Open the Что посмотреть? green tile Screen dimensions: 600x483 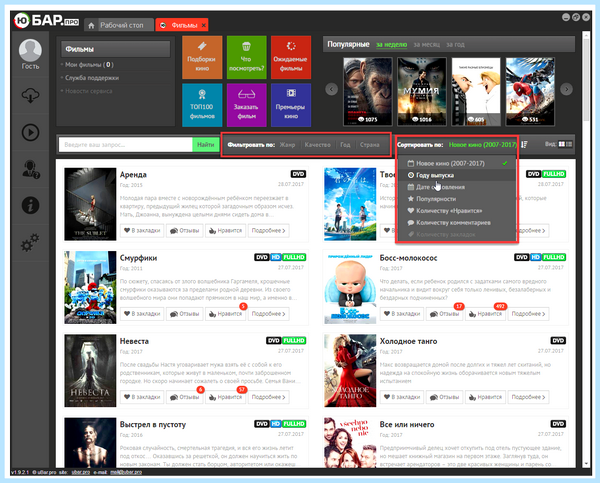pyautogui.click(x=246, y=57)
